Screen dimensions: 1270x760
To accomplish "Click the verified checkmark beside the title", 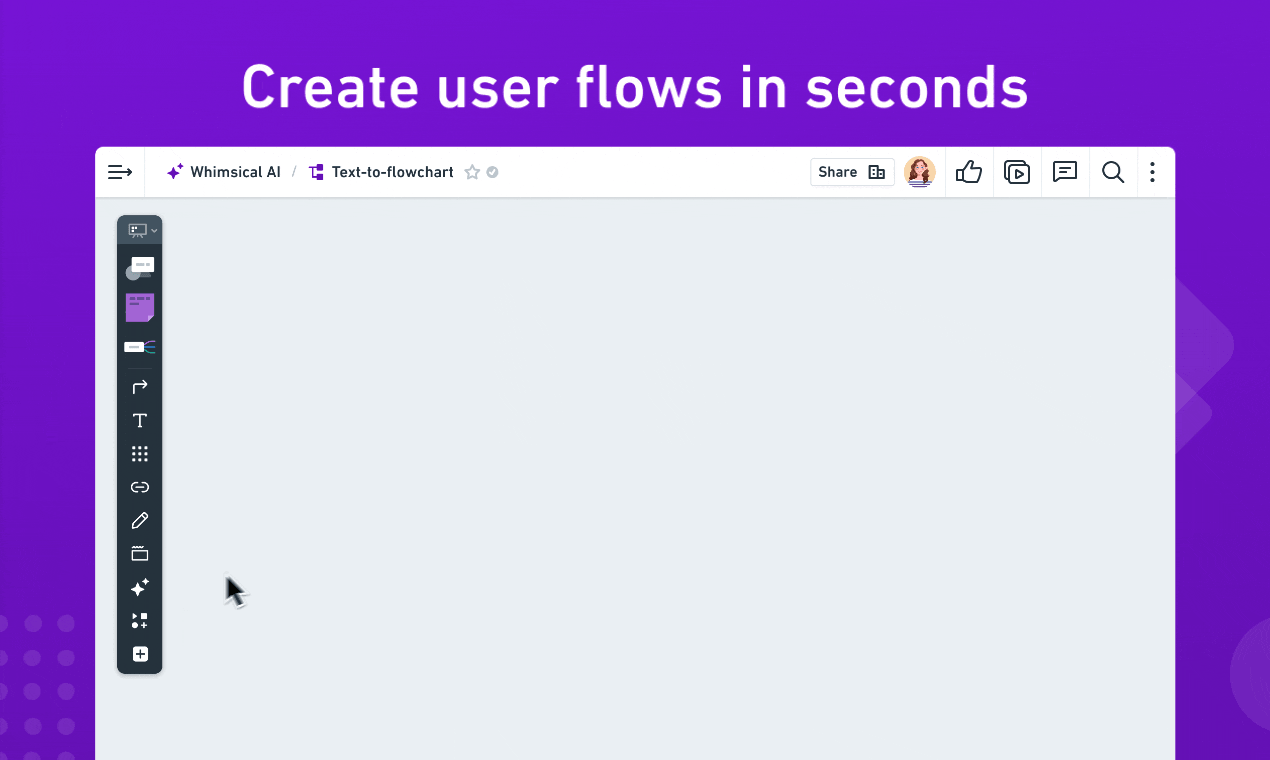I will point(492,172).
